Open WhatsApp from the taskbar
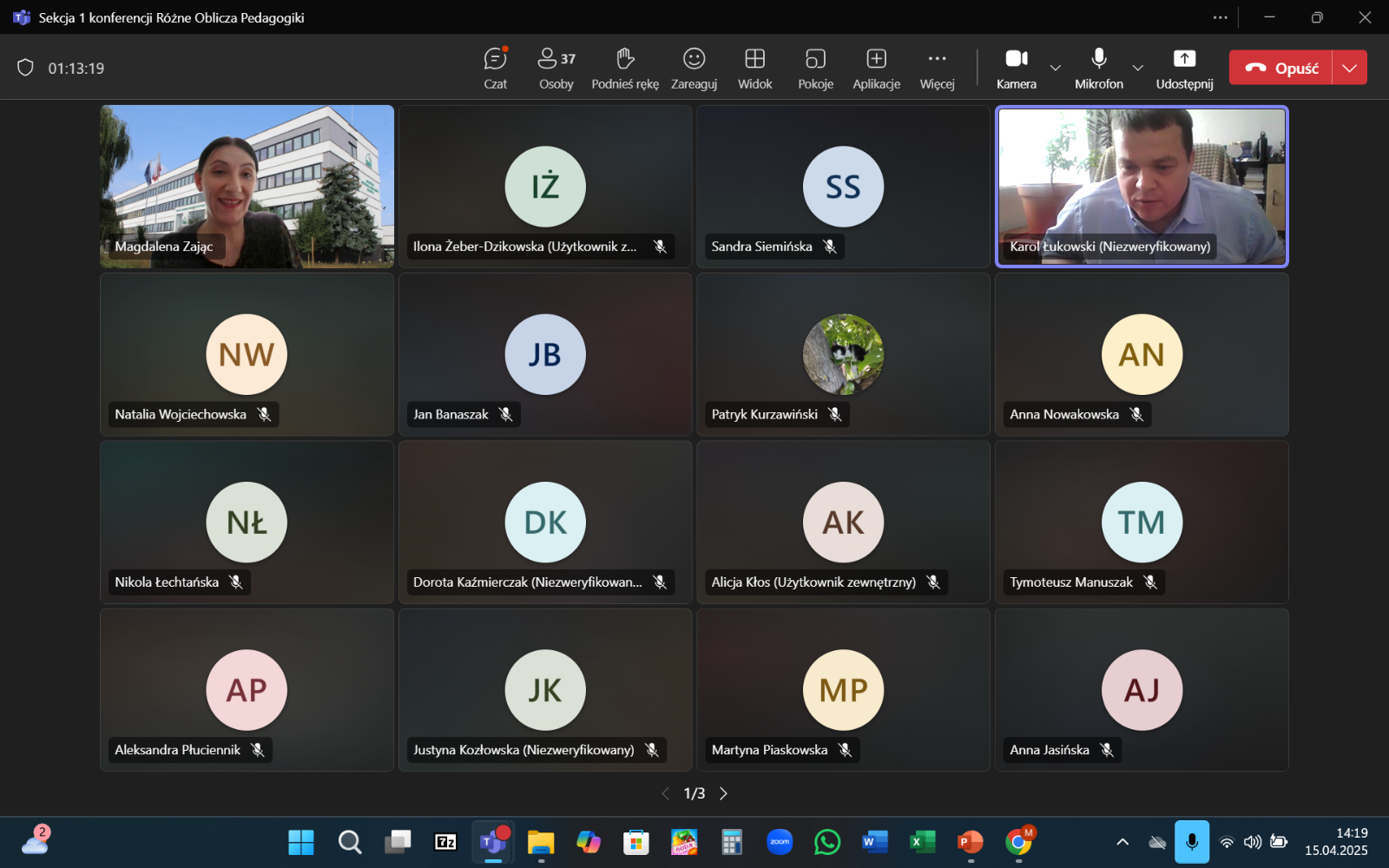Viewport: 1389px width, 868px height. (x=827, y=842)
